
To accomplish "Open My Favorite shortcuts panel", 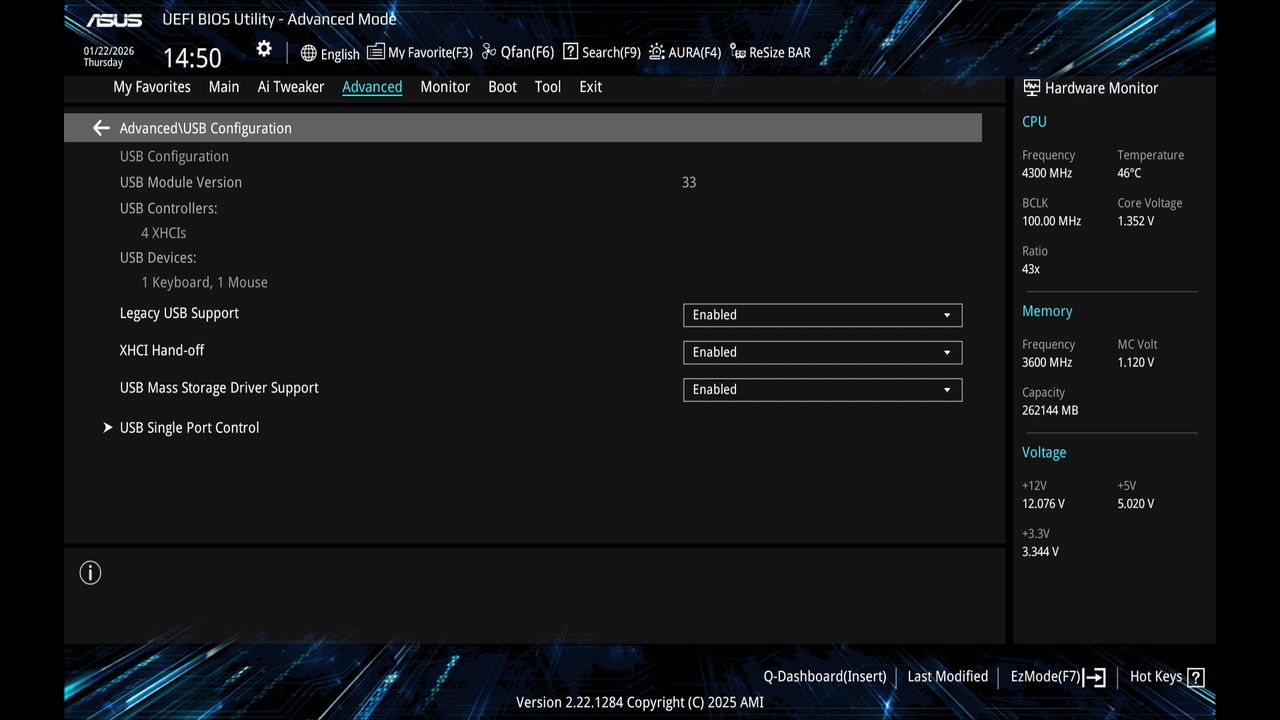I will (419, 52).
